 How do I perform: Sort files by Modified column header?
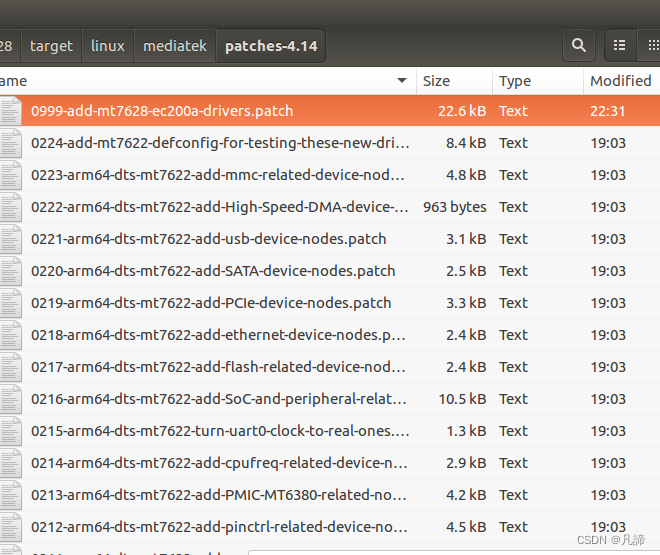622,81
